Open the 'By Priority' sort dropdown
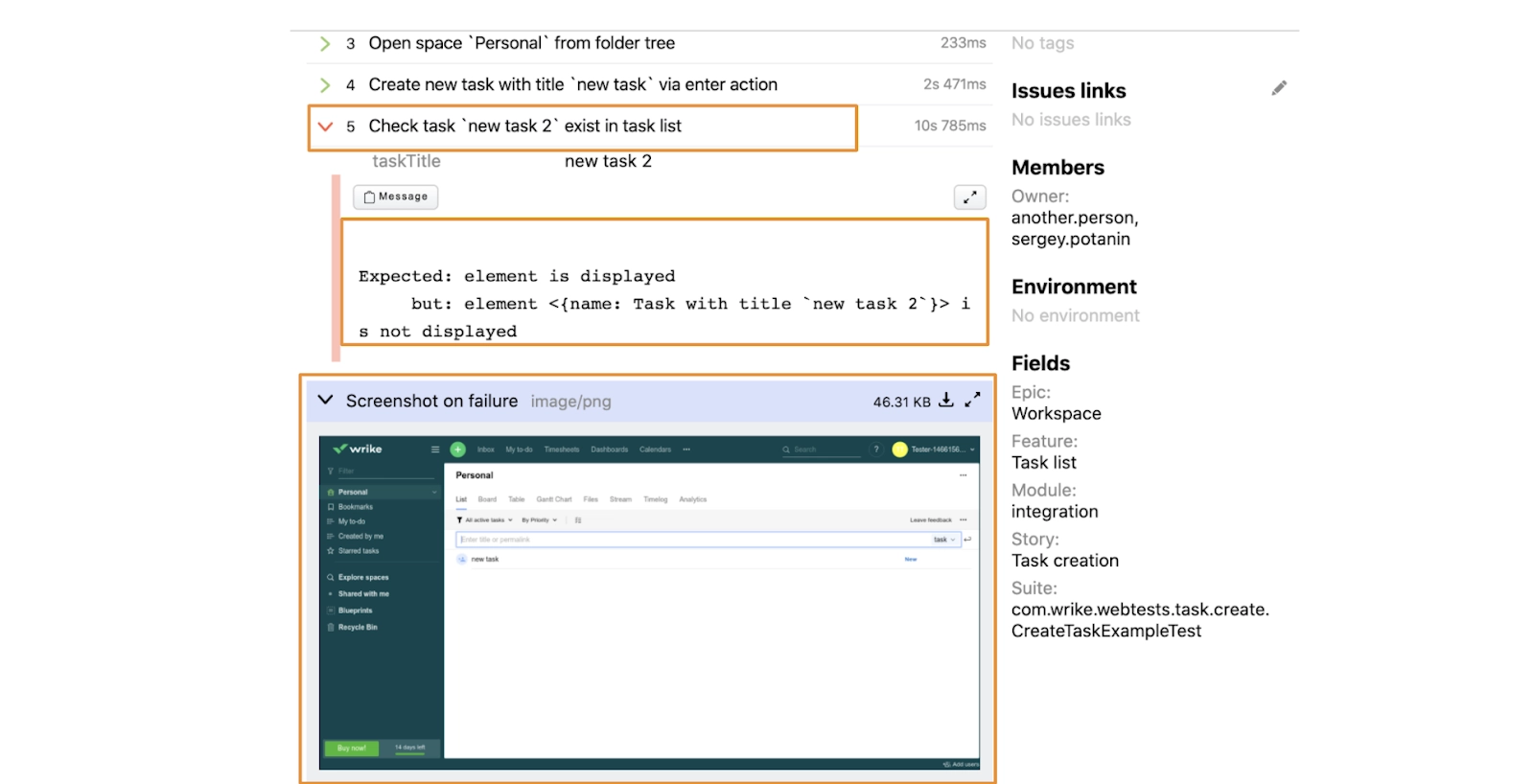This screenshot has width=1534, height=784. (x=539, y=520)
